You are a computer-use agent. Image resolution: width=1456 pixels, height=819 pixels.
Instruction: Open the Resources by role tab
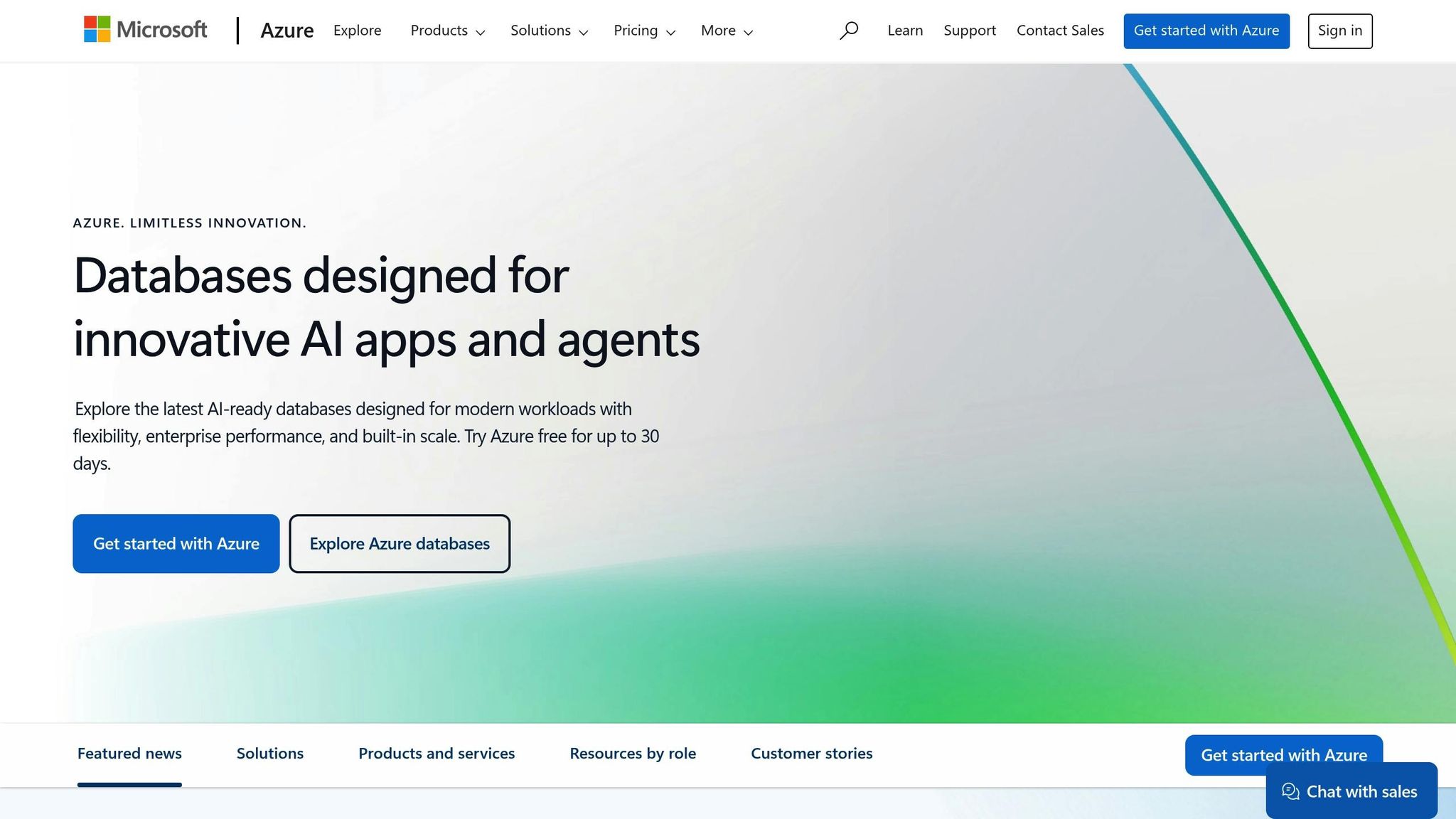click(633, 754)
